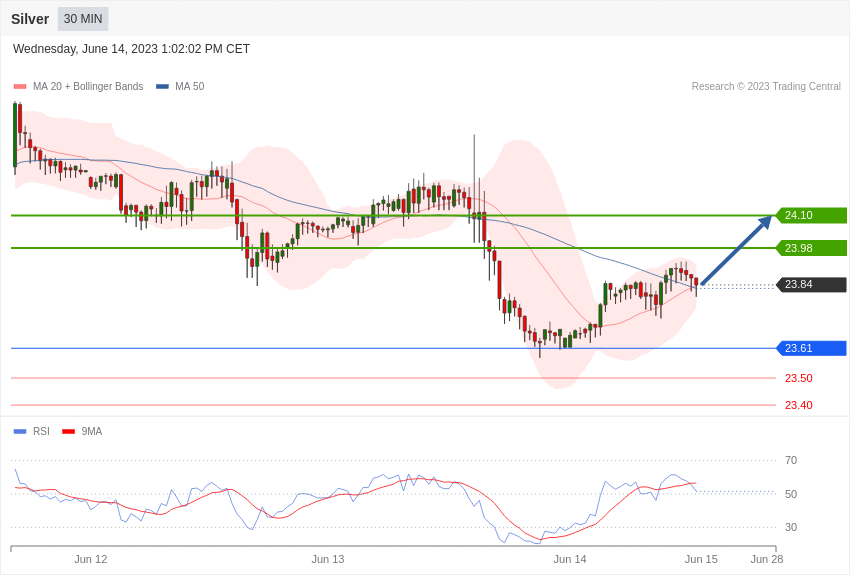Screen dimensions: 850x576
Task: Click the 24.10 green price tag
Action: click(812, 215)
